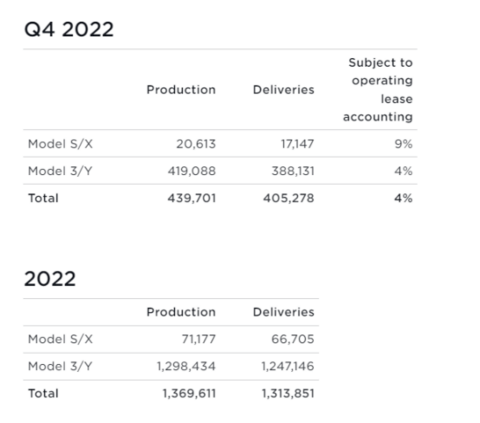Click the Subject to operating lease accounting header
The height and width of the screenshot is (423, 480).
(378, 90)
